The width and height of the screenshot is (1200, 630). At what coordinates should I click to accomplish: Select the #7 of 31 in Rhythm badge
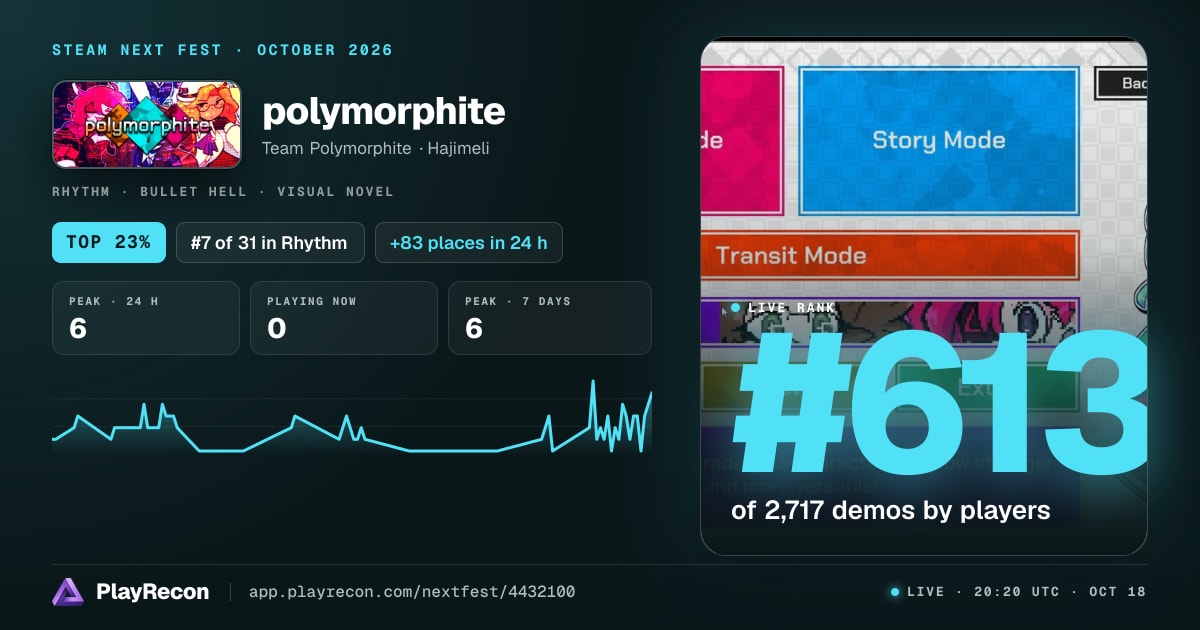(x=270, y=242)
